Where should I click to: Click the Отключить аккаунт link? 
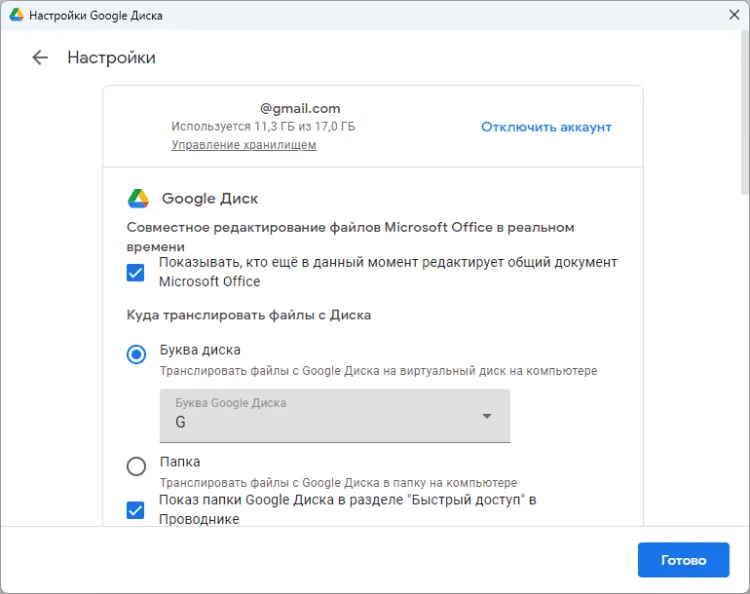546,127
